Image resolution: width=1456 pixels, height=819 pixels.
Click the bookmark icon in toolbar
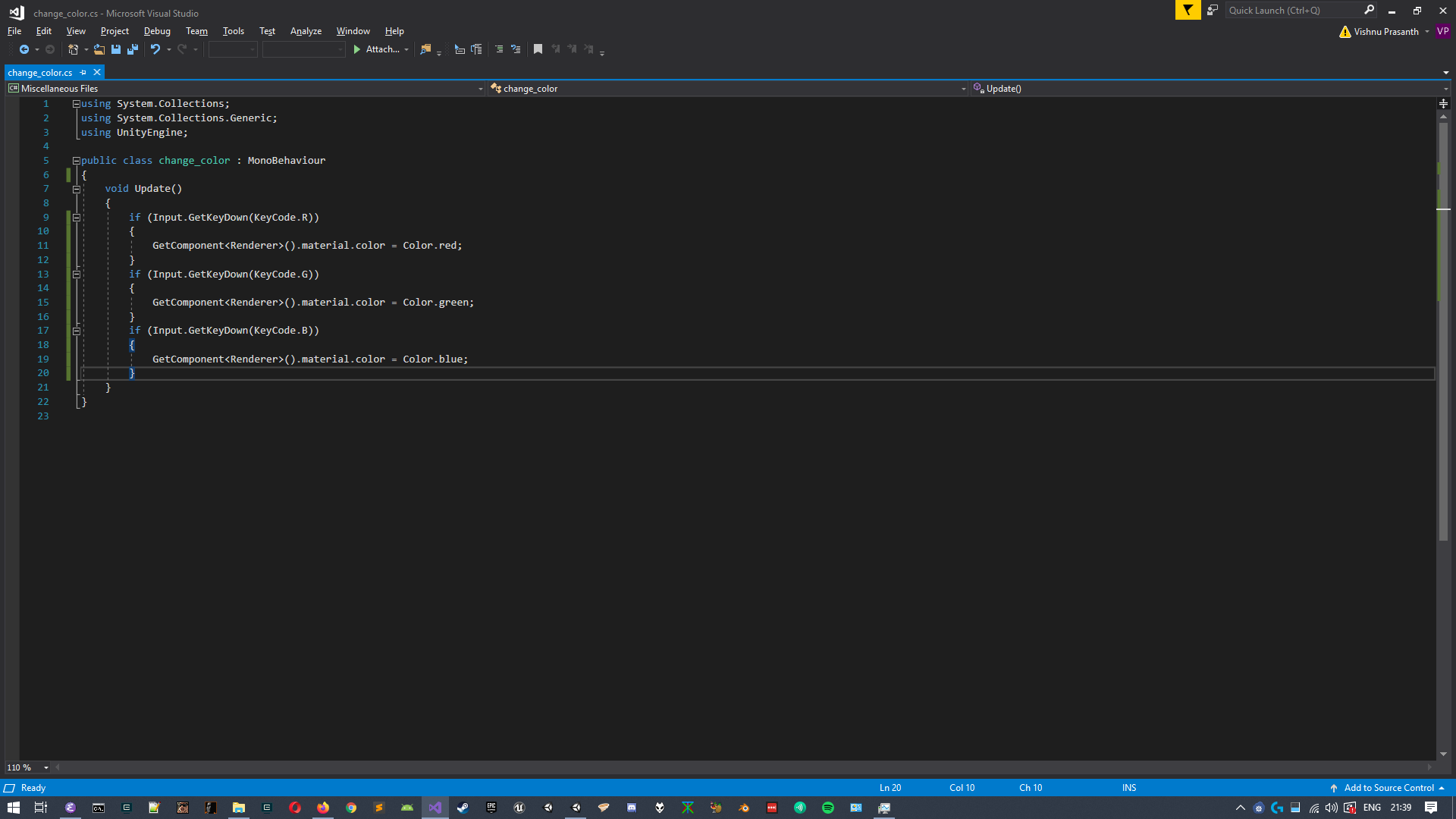538,49
